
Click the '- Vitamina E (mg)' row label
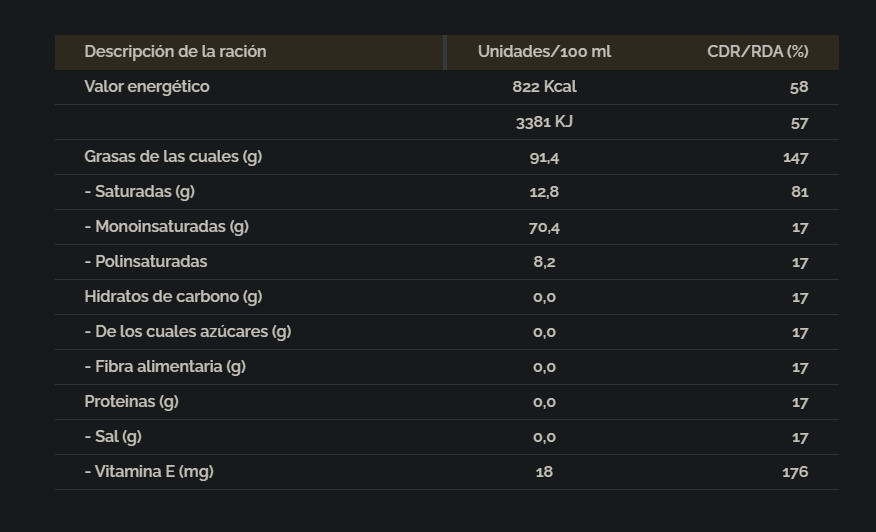148,472
